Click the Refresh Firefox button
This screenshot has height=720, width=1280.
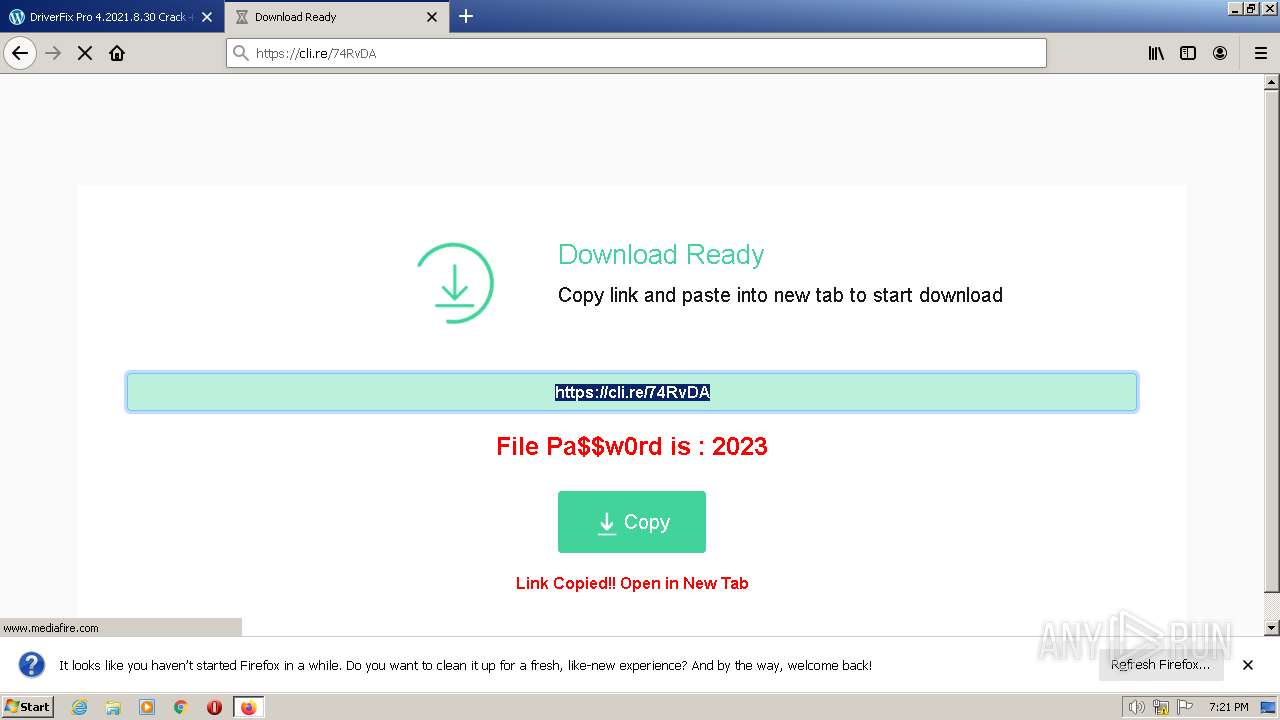(1160, 665)
